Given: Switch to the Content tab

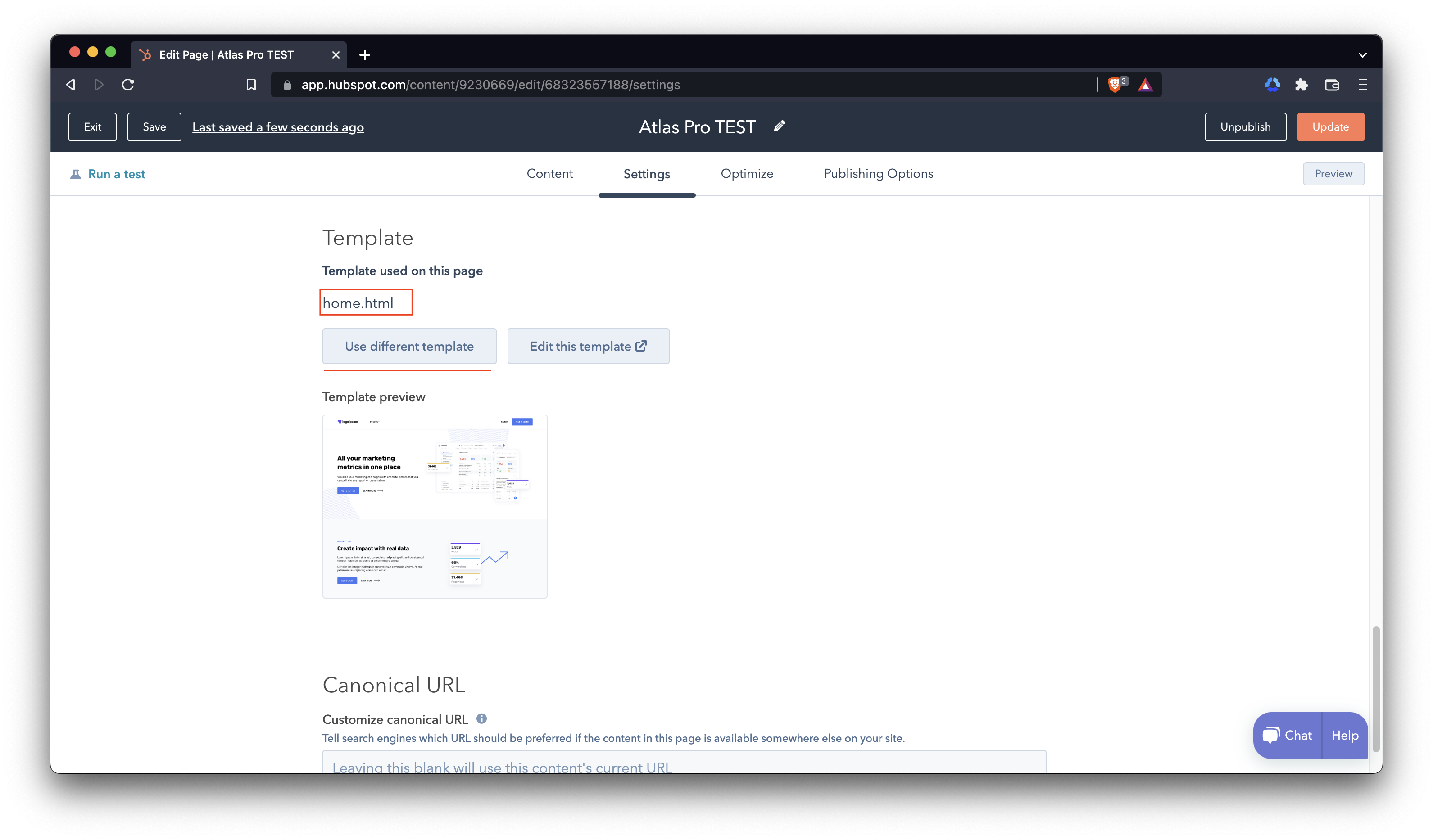Looking at the screenshot, I should pos(550,173).
